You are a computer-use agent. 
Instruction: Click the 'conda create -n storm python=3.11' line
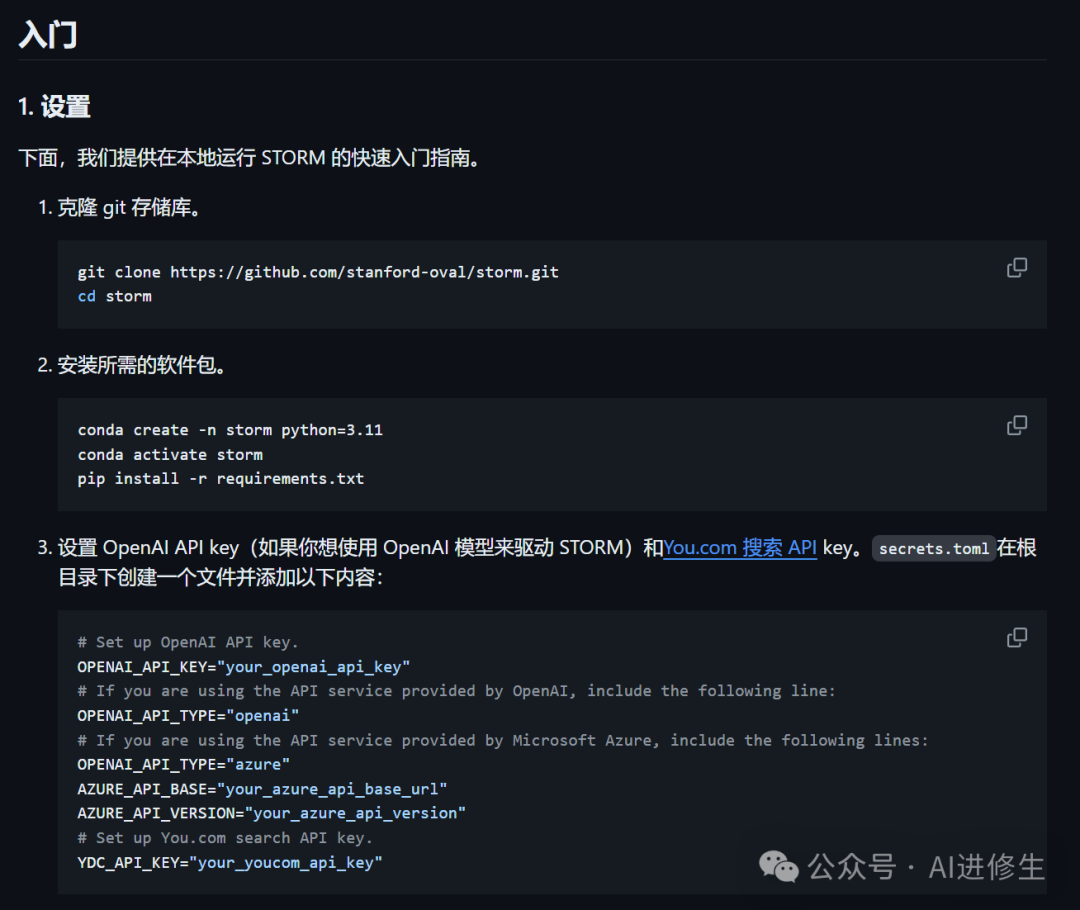coord(230,430)
